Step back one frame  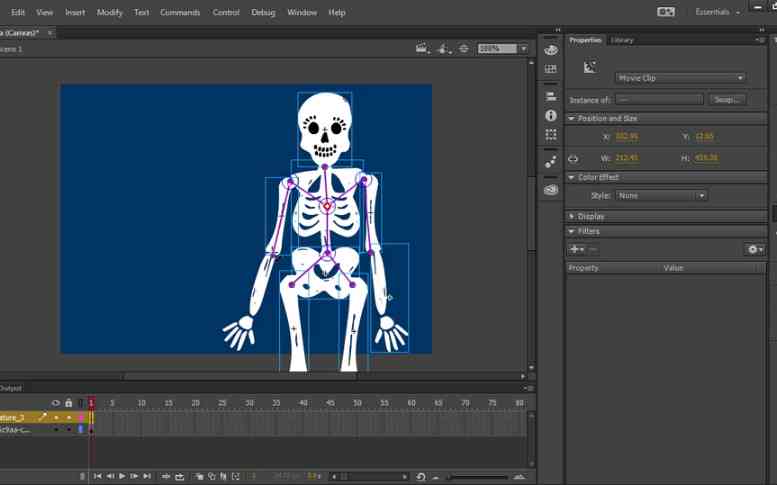point(110,476)
